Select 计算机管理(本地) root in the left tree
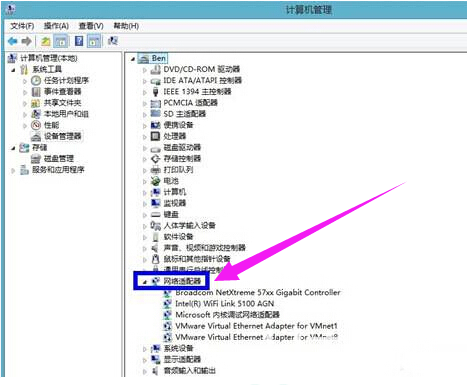467x386 pixels. (x=49, y=58)
